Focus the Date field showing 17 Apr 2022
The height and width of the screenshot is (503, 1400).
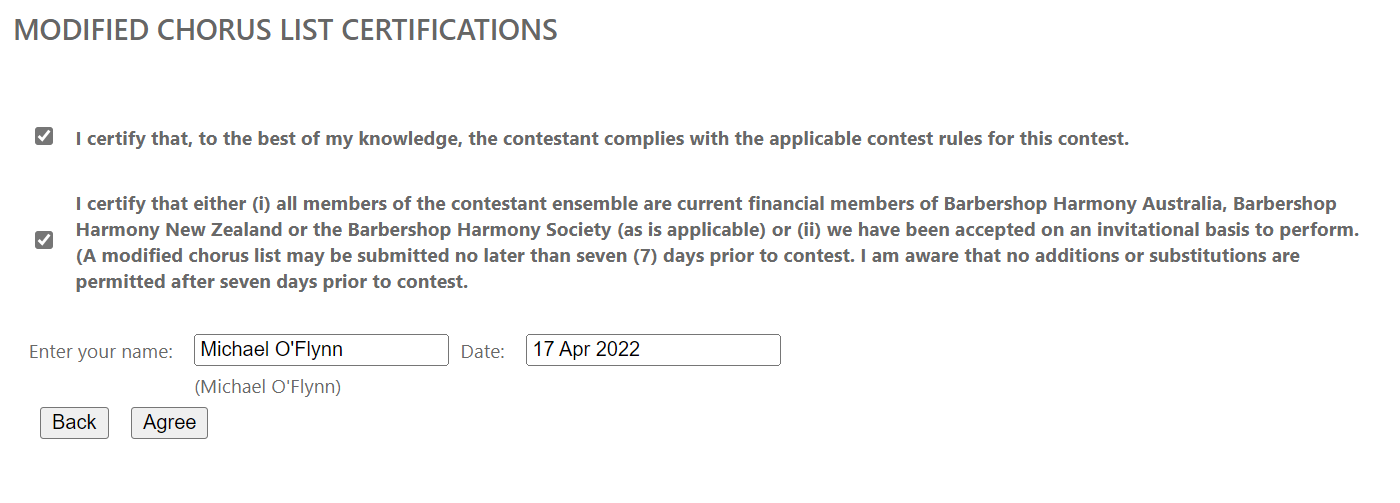click(x=653, y=350)
